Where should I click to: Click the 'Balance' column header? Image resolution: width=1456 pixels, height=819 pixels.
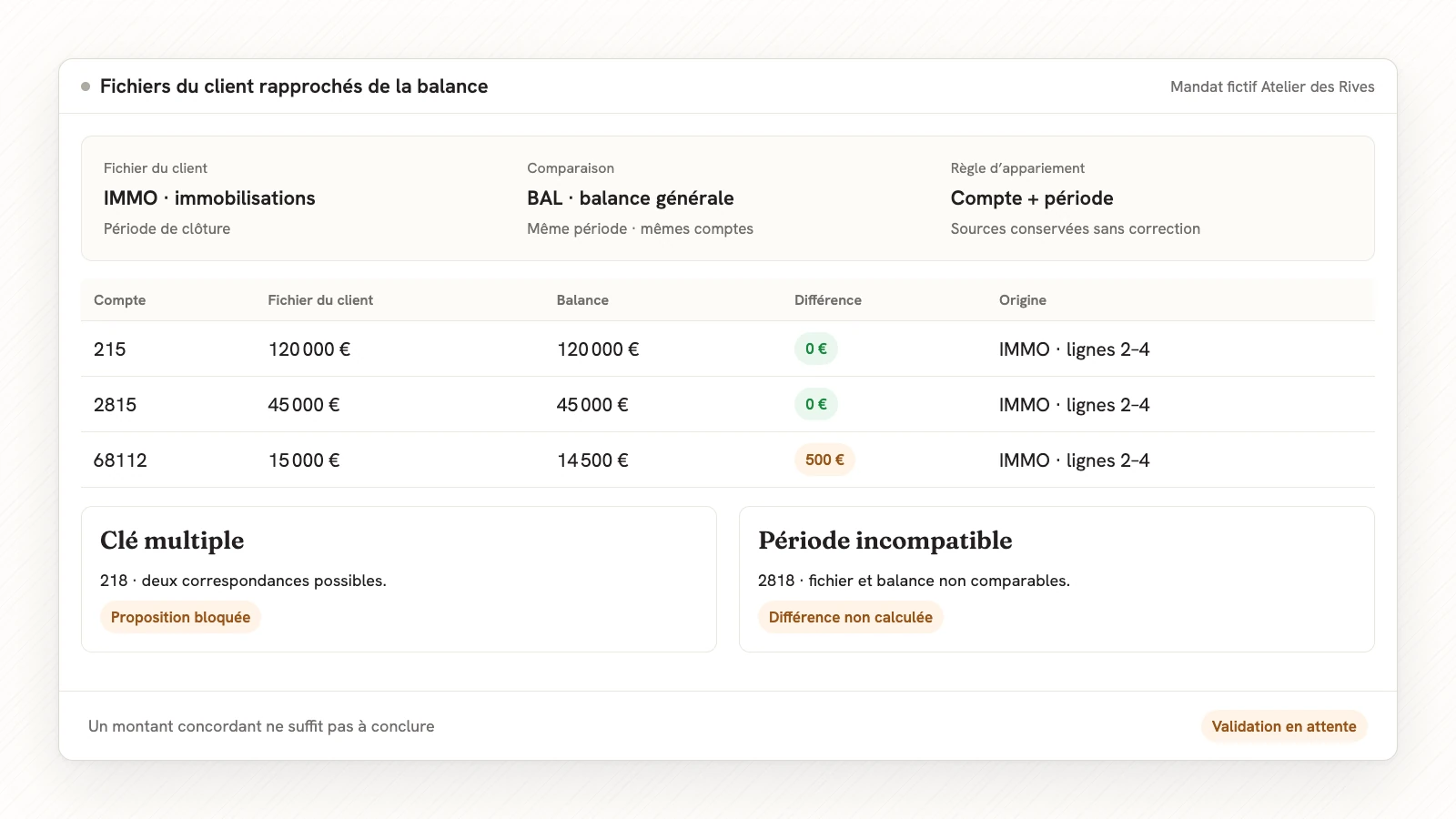click(582, 300)
